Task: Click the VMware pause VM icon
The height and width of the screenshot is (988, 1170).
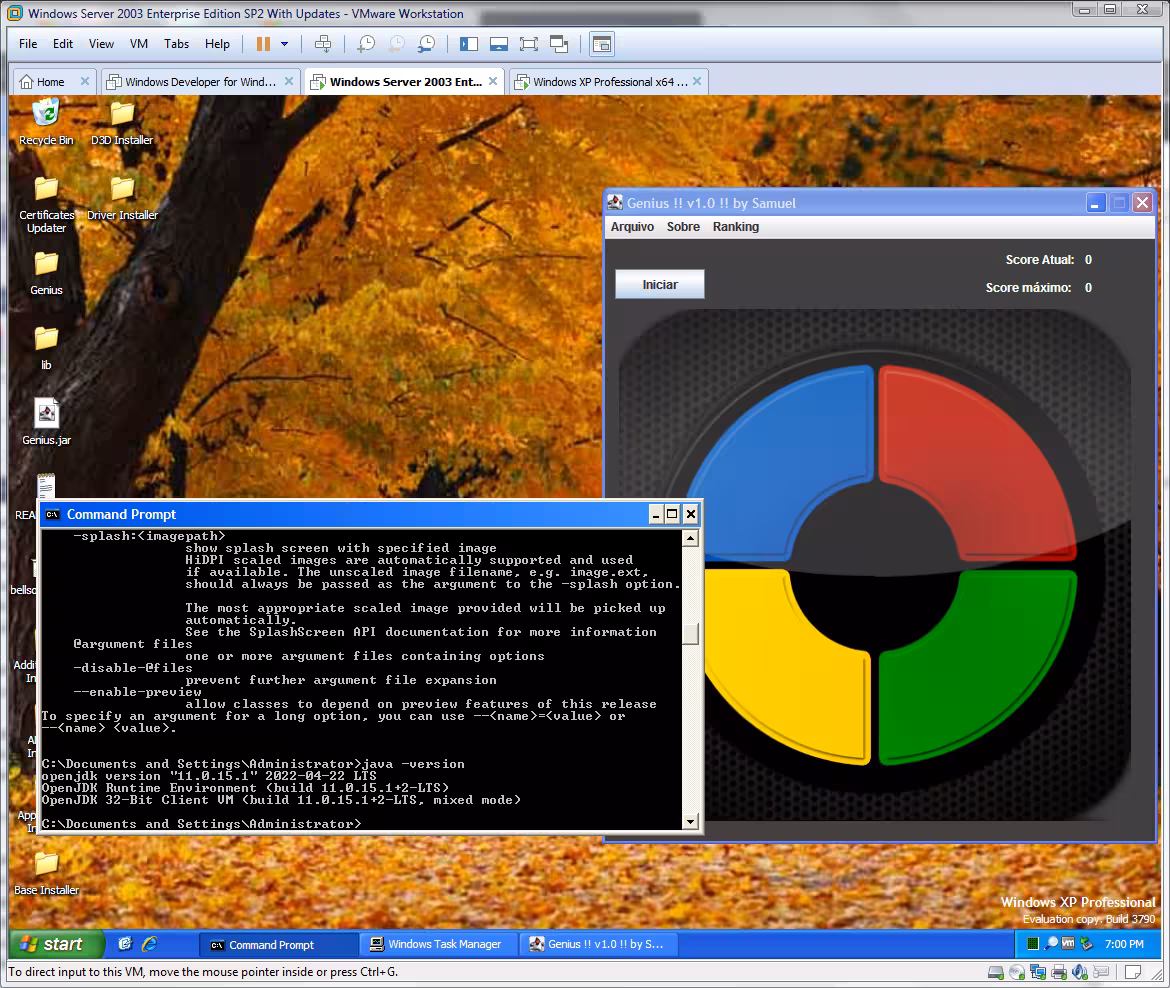Action: (263, 44)
